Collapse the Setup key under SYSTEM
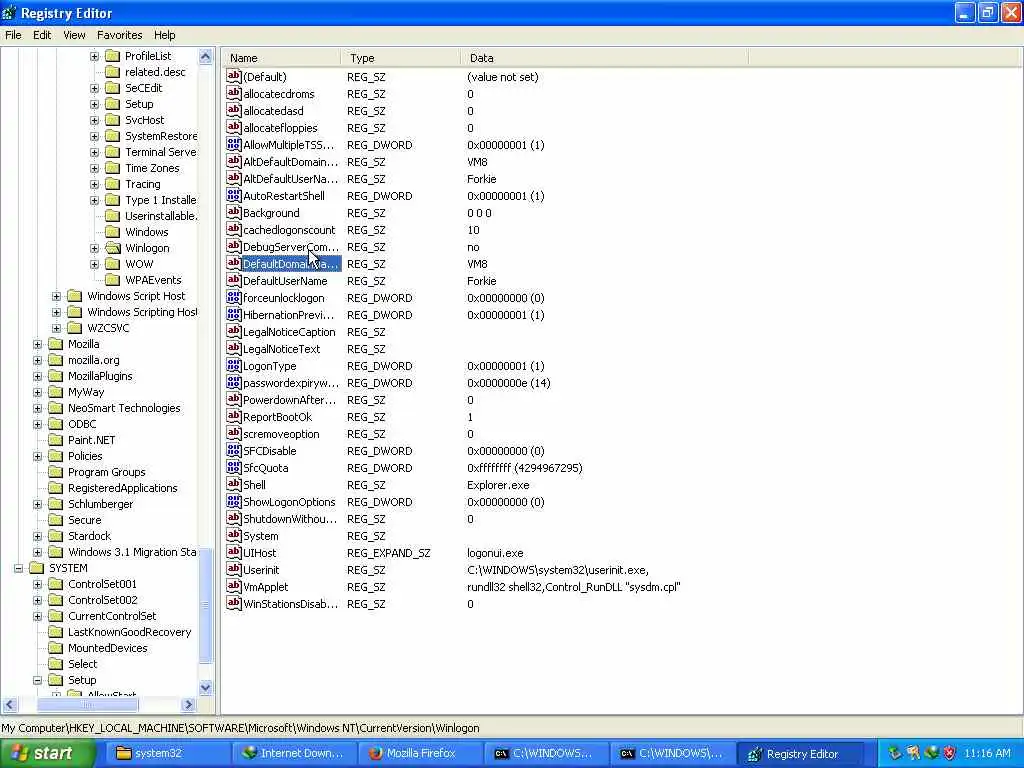1024x768 pixels. click(38, 680)
